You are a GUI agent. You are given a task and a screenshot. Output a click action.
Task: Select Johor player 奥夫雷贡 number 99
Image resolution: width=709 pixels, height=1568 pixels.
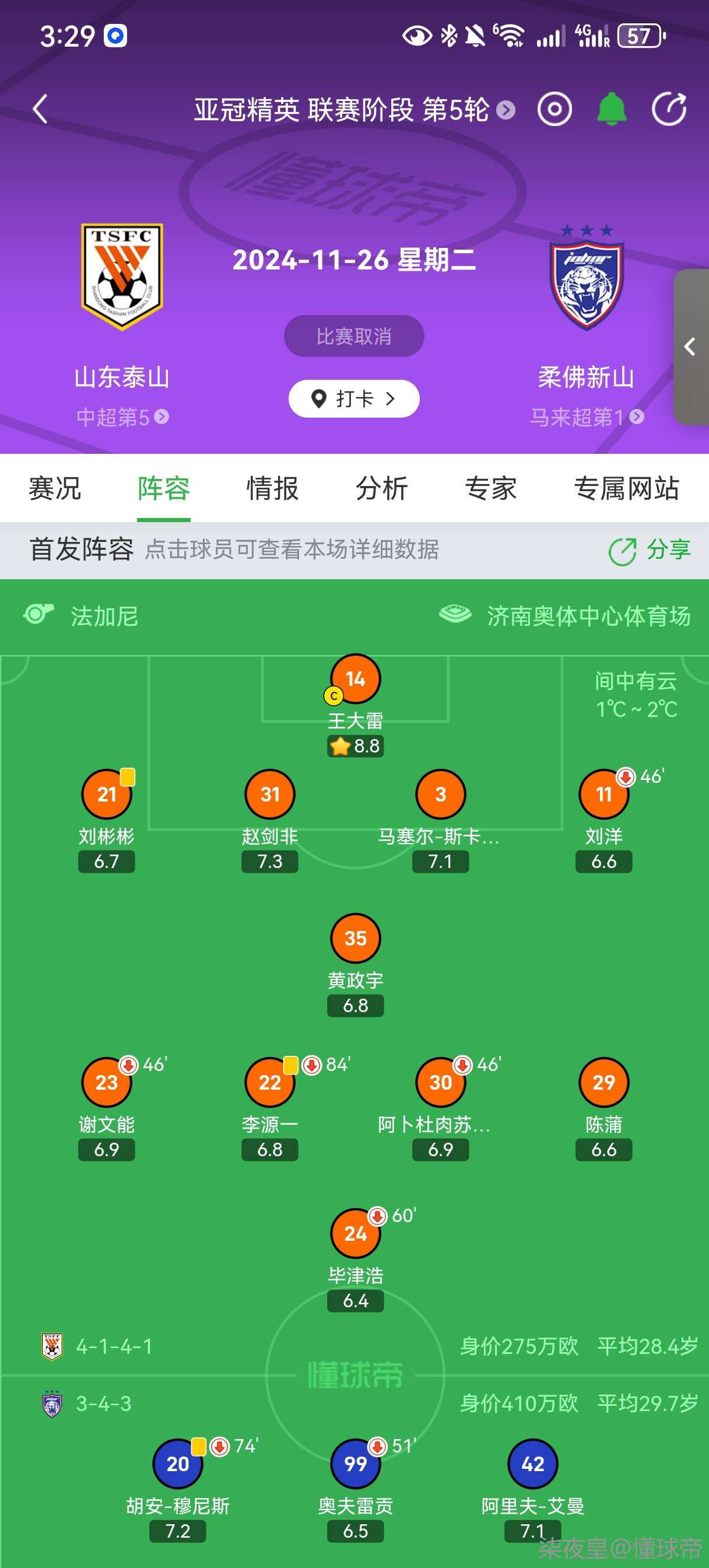(356, 1464)
